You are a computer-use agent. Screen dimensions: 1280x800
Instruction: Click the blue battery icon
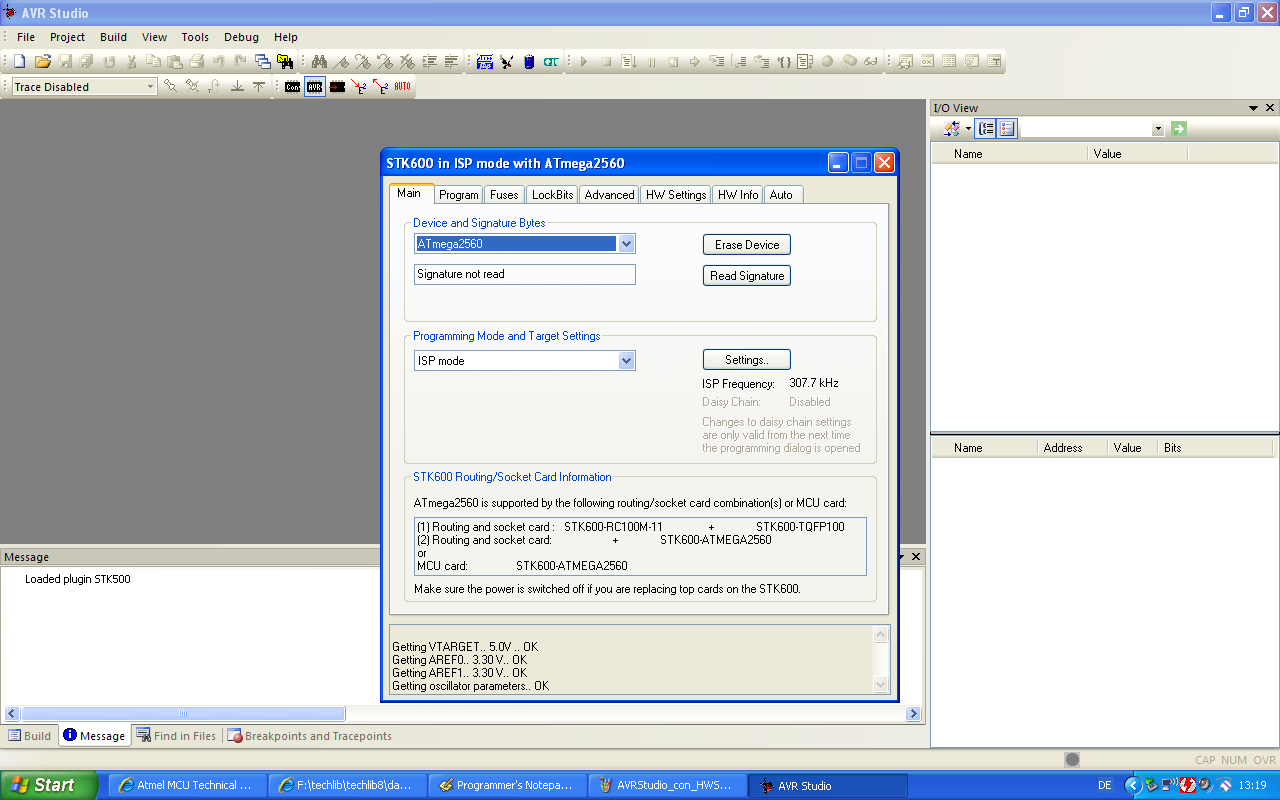(x=529, y=62)
